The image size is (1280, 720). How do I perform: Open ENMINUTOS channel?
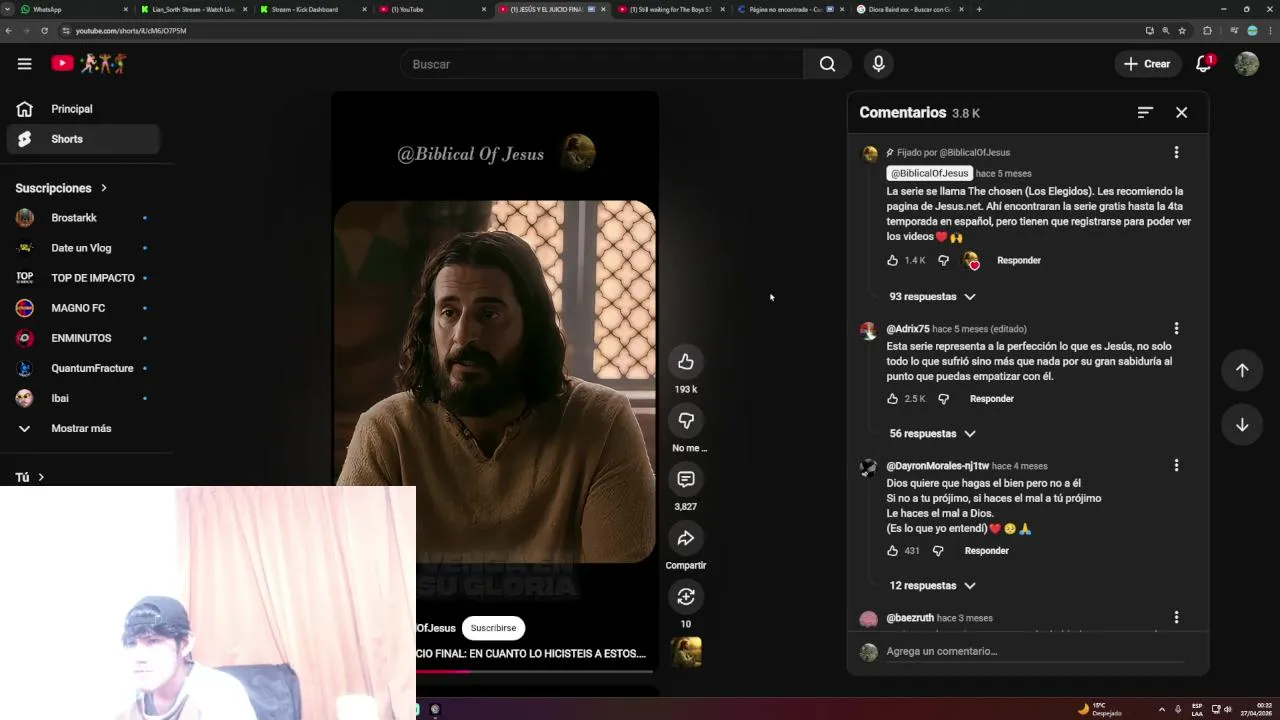coord(84,338)
